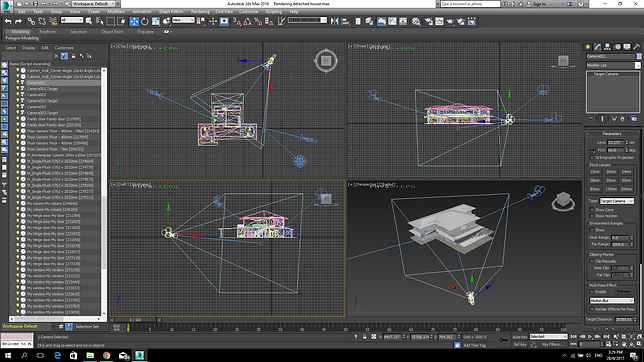
Task: Click the Undo arrow in main toolbar
Action: click(x=8, y=21)
